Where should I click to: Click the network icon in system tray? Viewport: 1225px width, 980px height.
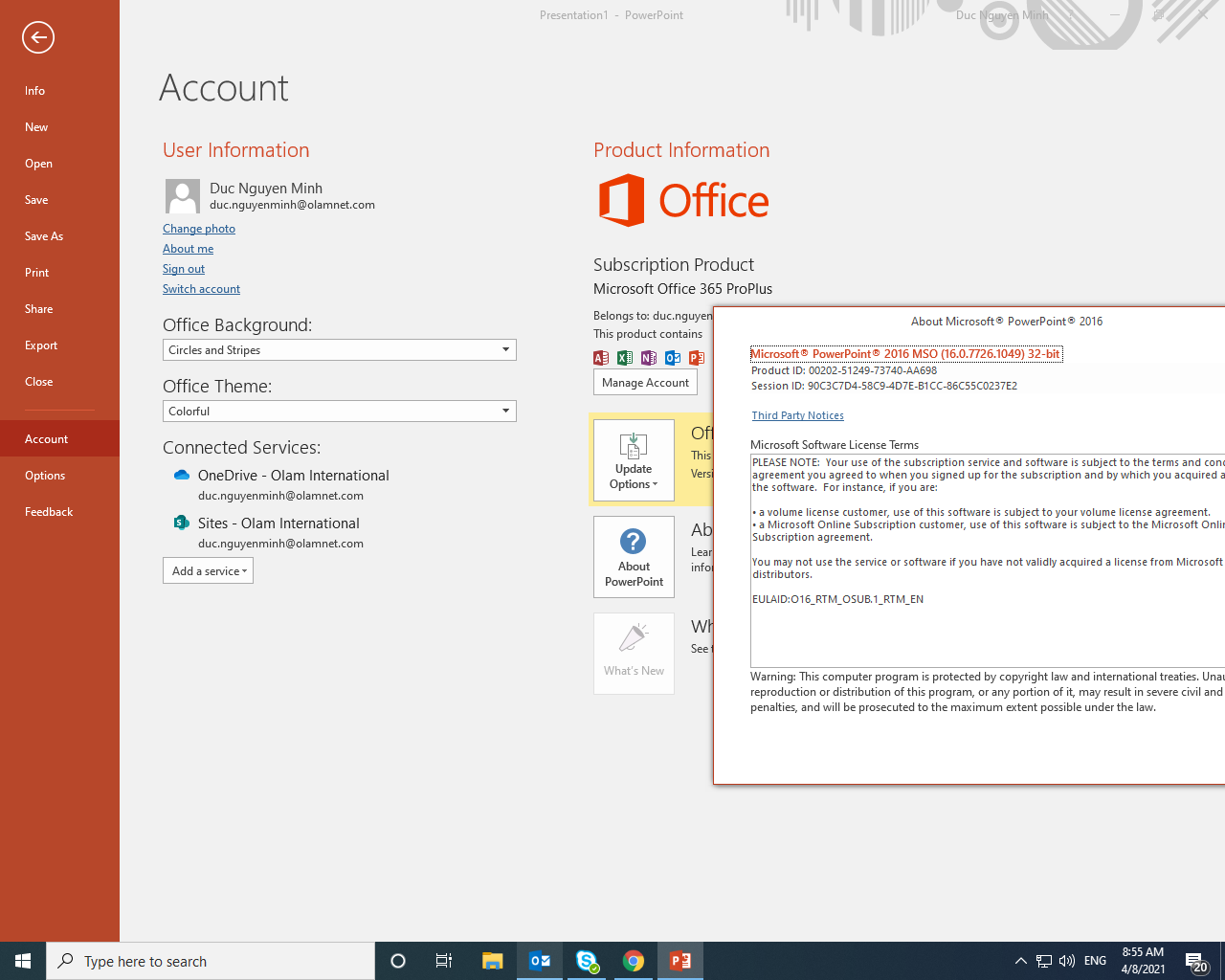pyautogui.click(x=1044, y=961)
